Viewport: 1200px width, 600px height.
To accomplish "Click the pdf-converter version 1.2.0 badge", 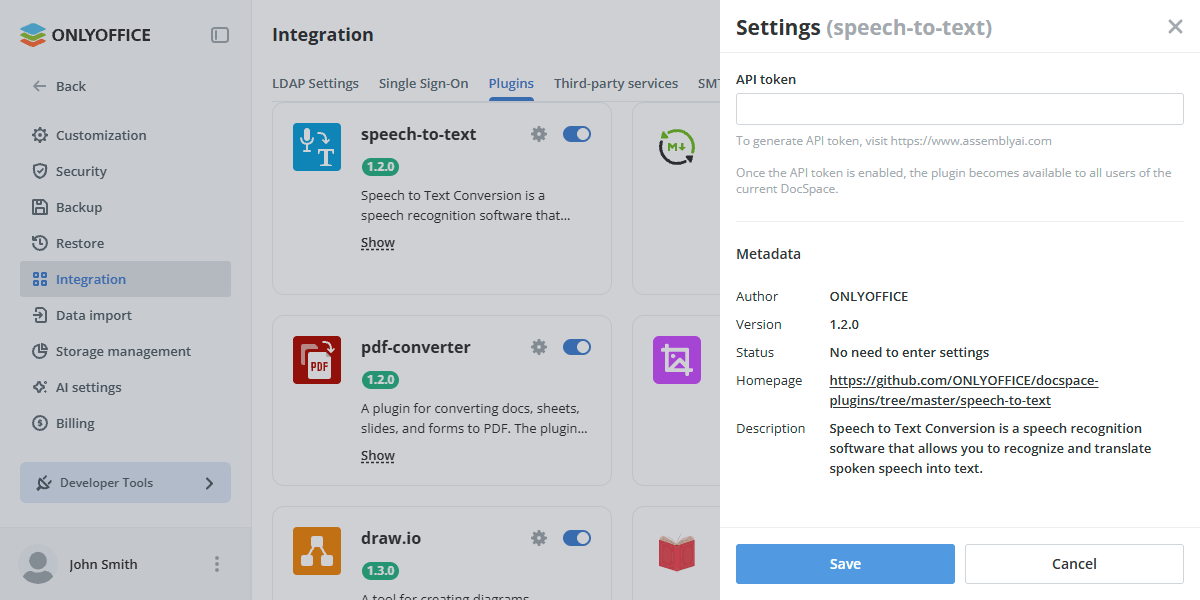I will [x=380, y=380].
